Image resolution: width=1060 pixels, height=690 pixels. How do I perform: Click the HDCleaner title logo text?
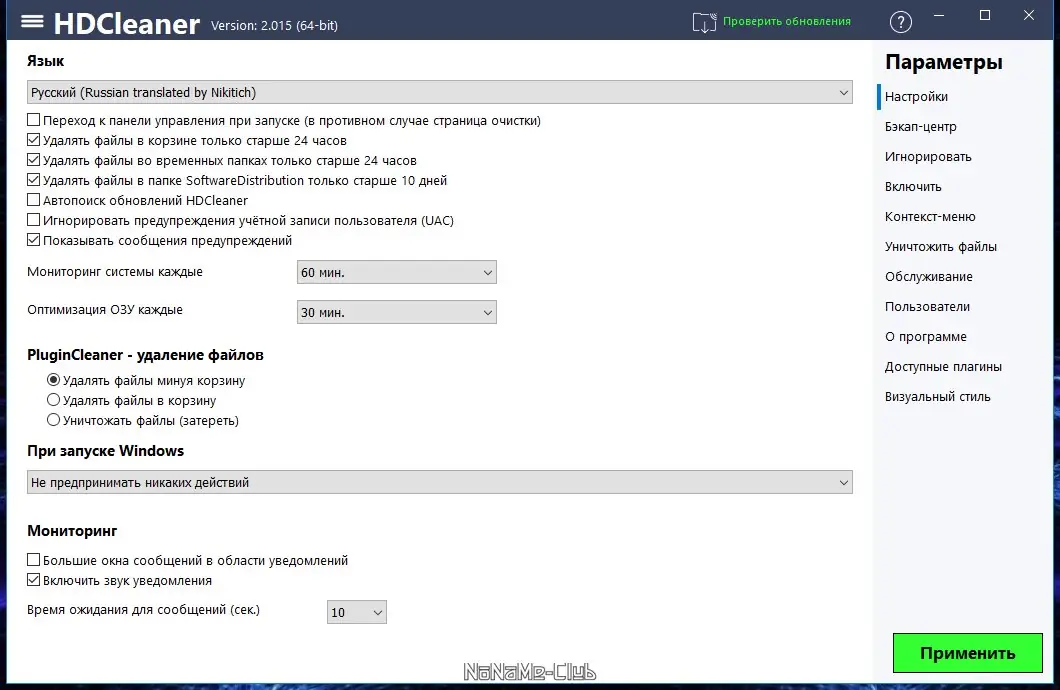pyautogui.click(x=126, y=24)
